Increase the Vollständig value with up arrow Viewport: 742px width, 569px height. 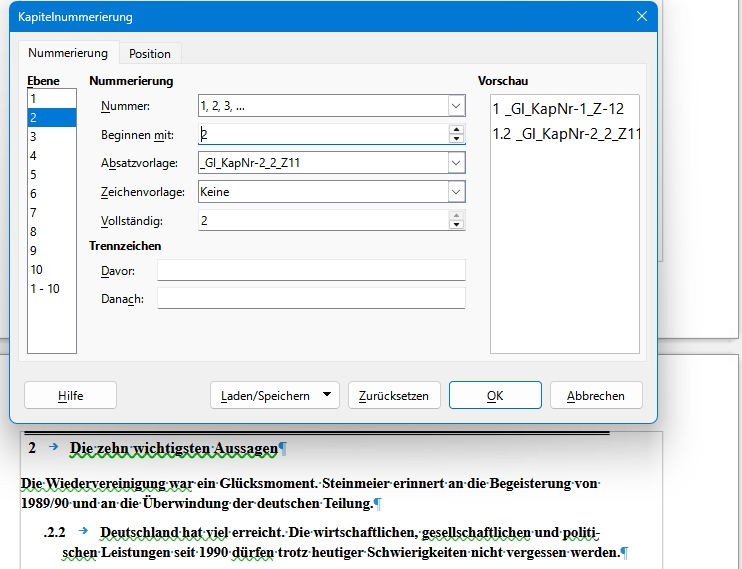456,216
